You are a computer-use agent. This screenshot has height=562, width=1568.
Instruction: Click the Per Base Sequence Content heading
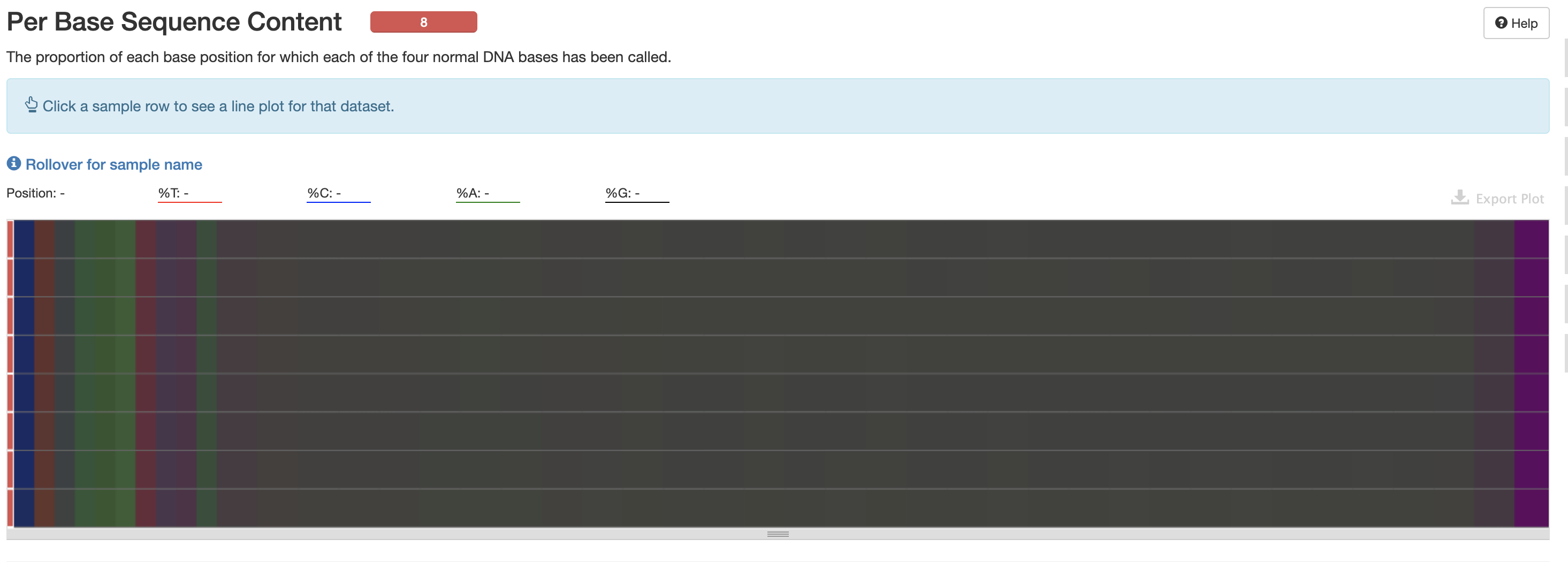pyautogui.click(x=174, y=22)
